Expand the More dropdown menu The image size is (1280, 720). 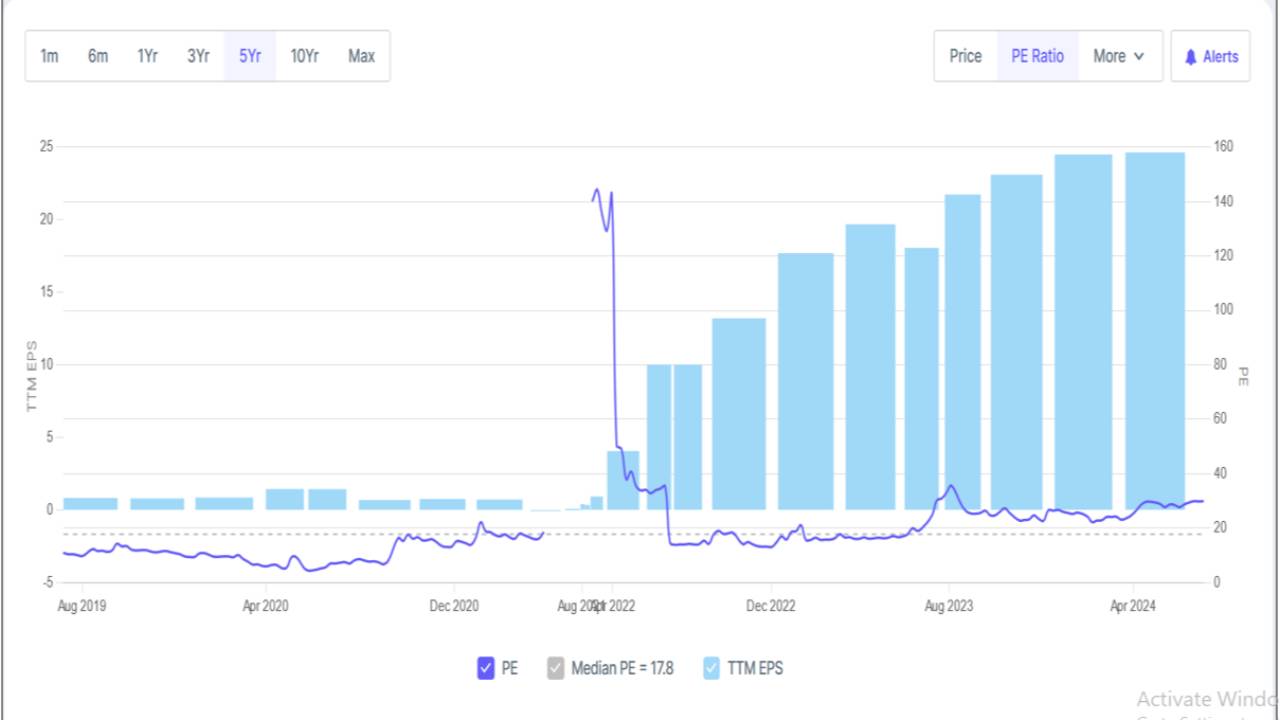pos(1120,56)
